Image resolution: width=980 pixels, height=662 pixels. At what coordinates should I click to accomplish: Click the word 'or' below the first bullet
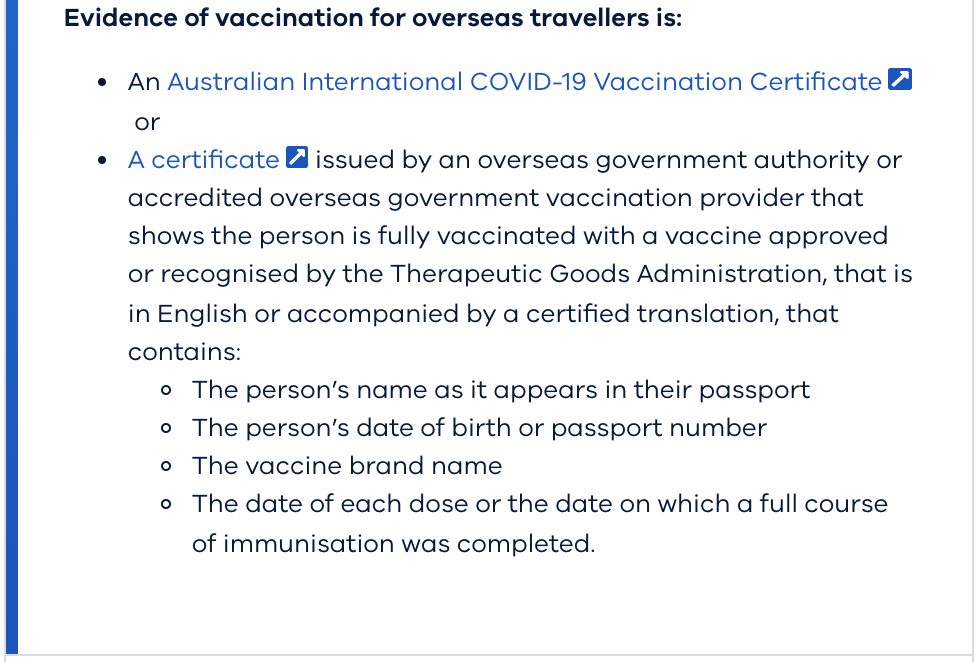point(147,123)
